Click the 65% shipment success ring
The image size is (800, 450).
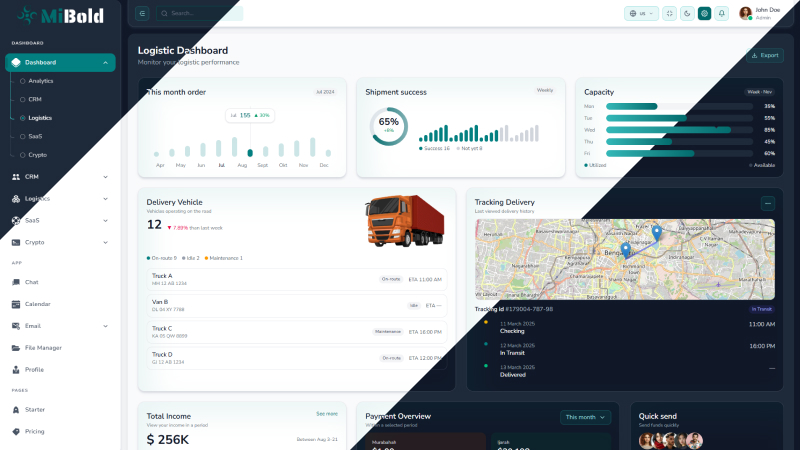(x=388, y=126)
